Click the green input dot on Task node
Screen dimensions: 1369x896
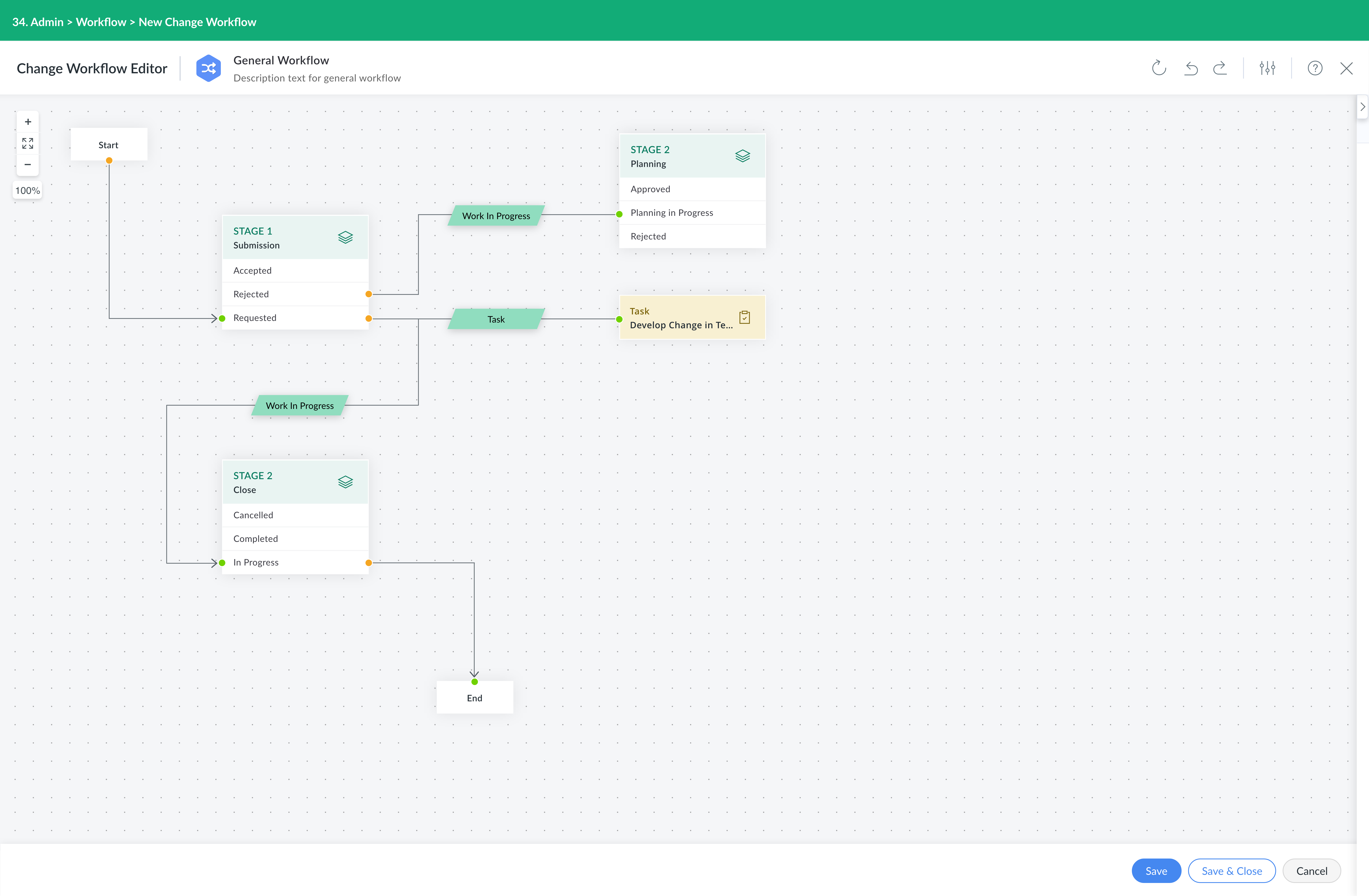tap(620, 319)
